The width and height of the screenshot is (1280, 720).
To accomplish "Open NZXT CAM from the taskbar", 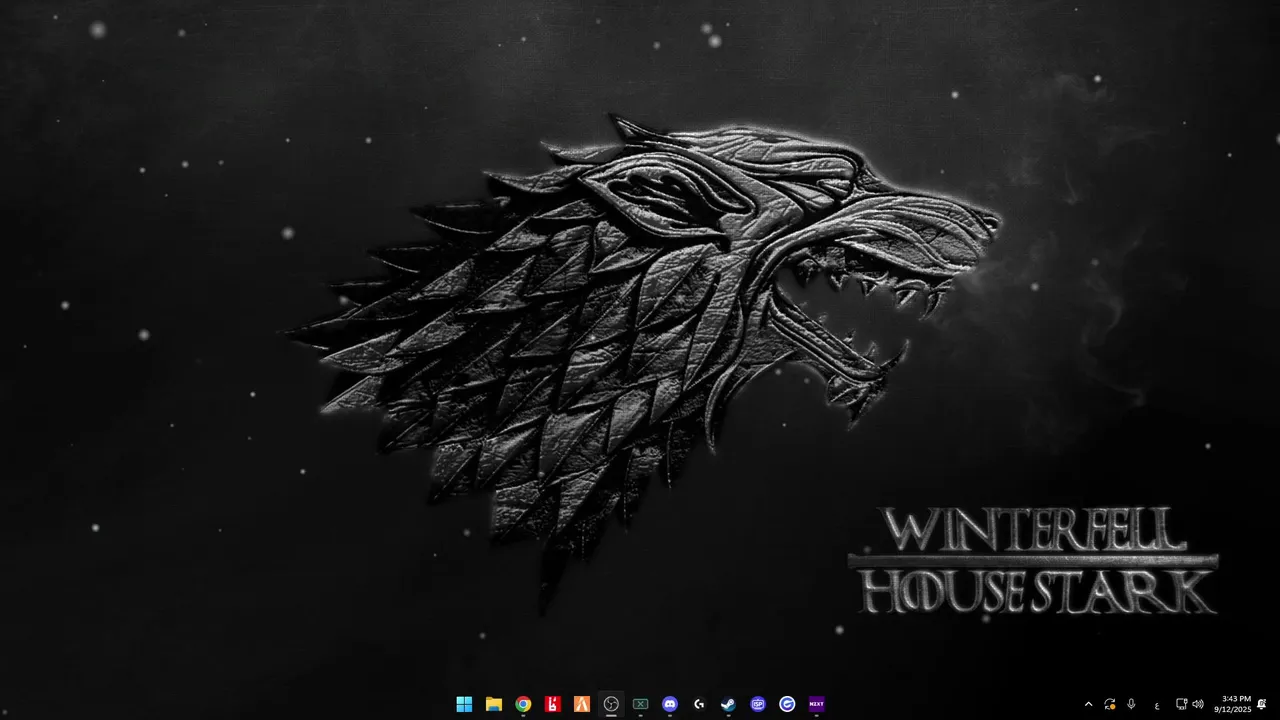I will click(x=816, y=704).
